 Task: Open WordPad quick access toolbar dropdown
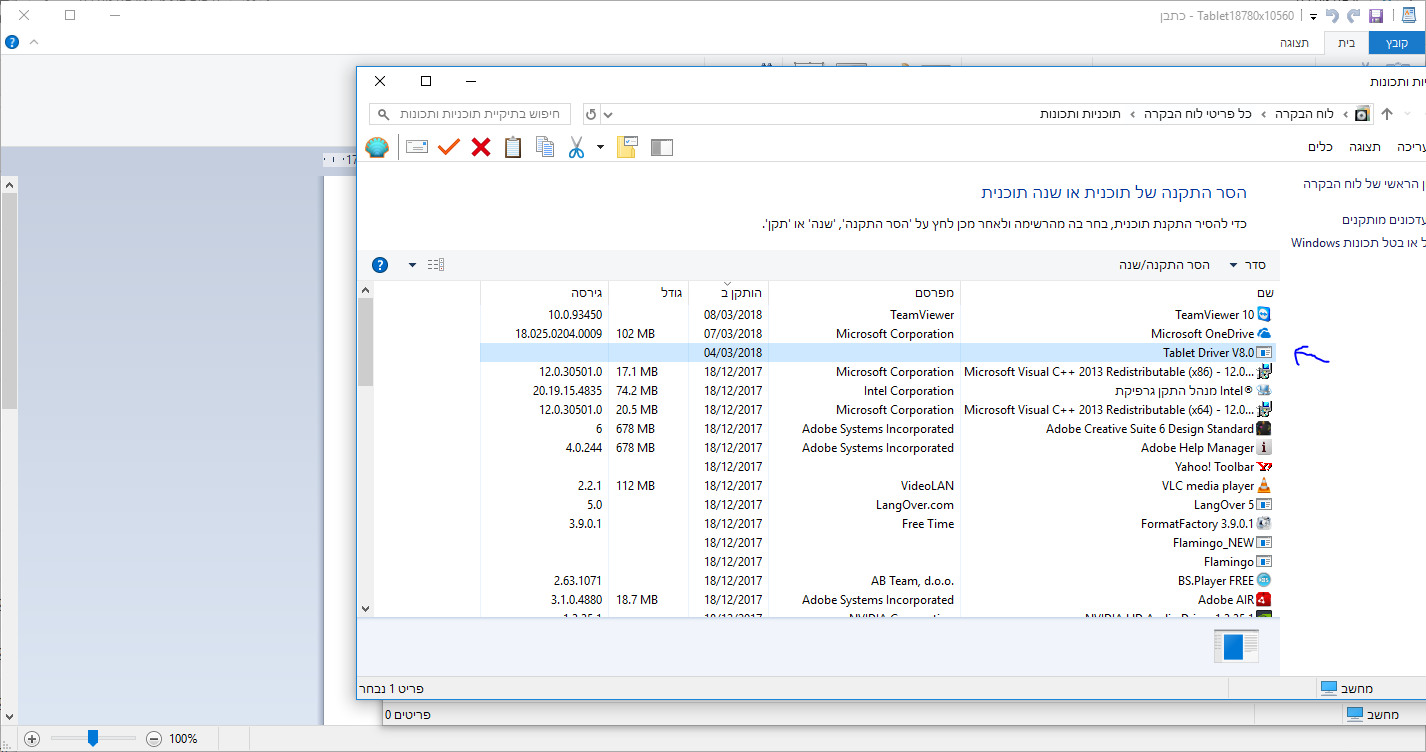(1313, 16)
